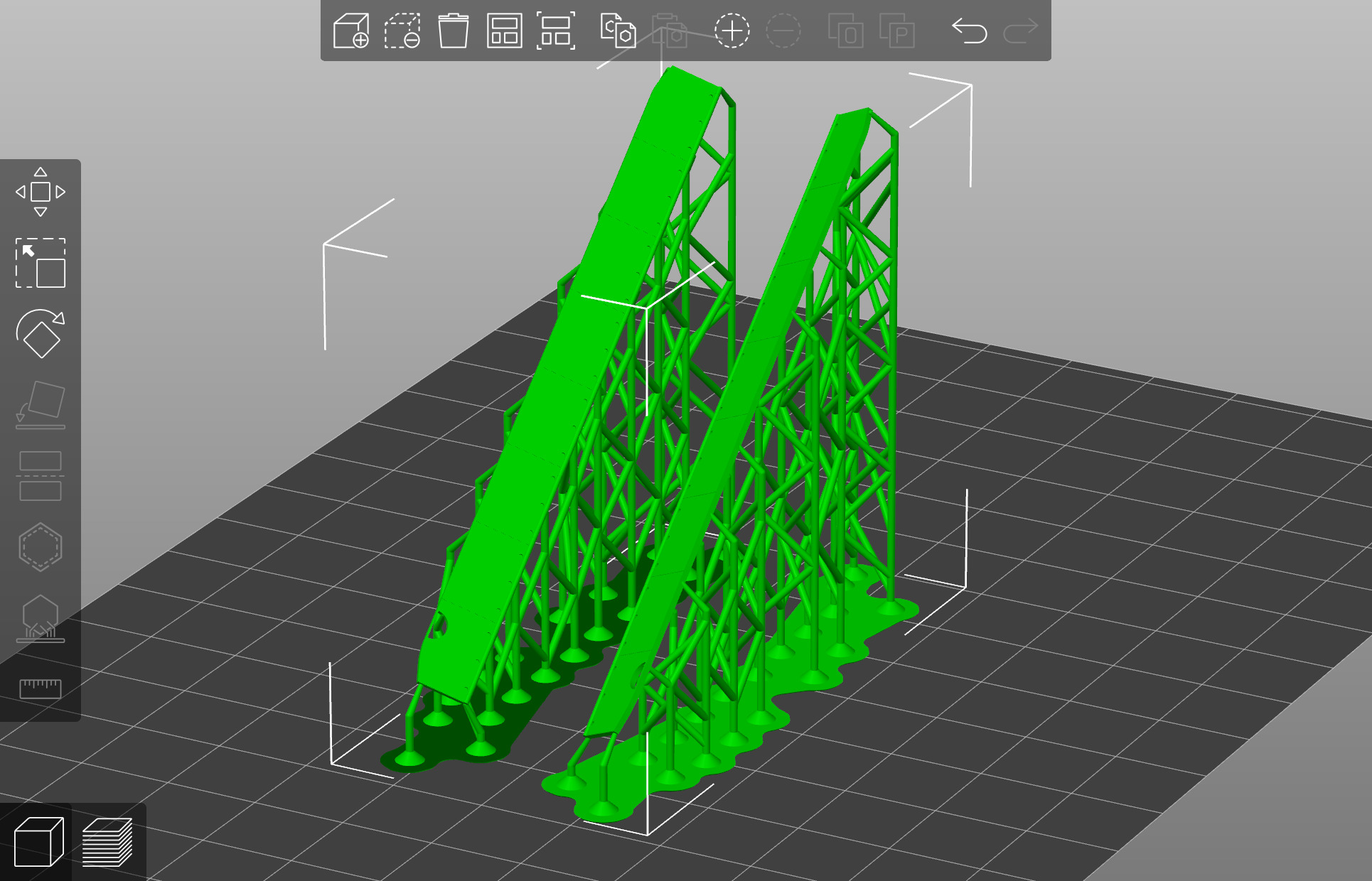The width and height of the screenshot is (1372, 881).
Task: Undo the last action
Action: coord(970,31)
